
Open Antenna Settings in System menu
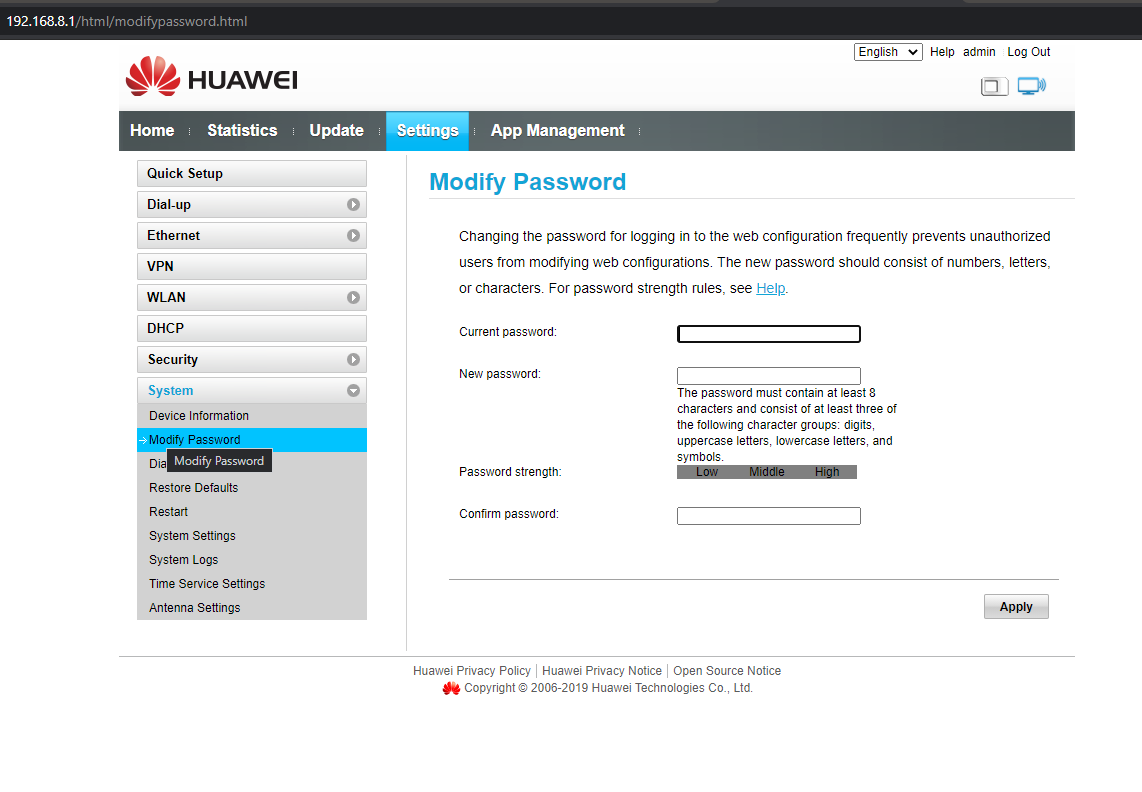195,608
